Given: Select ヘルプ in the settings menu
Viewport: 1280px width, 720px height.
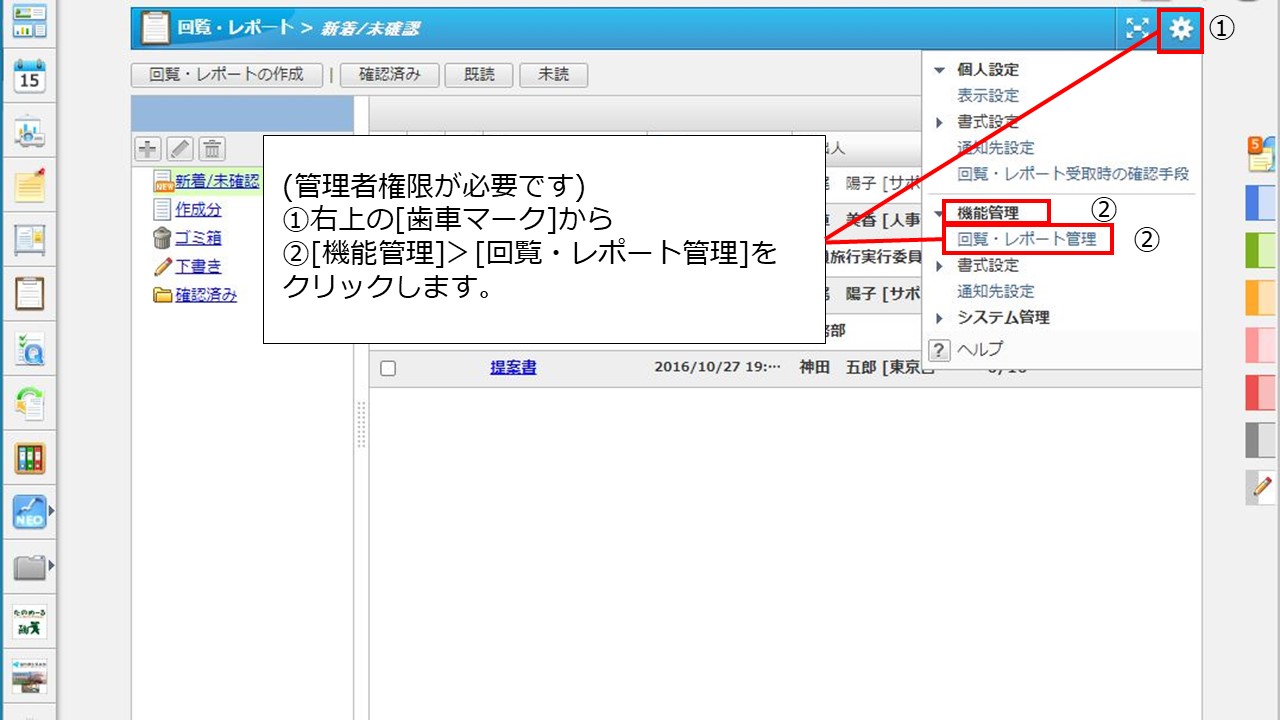Looking at the screenshot, I should (x=980, y=349).
